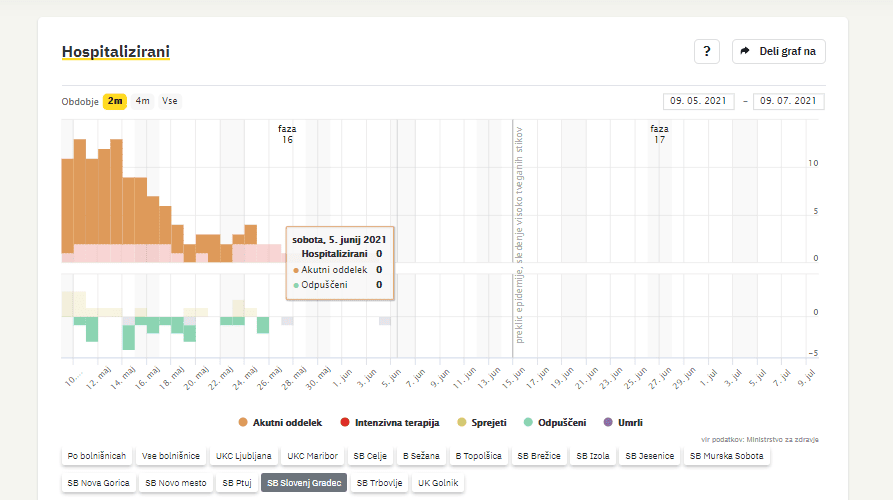Click the Hospitalizirani heading link
The width and height of the screenshot is (893, 500).
coord(115,51)
